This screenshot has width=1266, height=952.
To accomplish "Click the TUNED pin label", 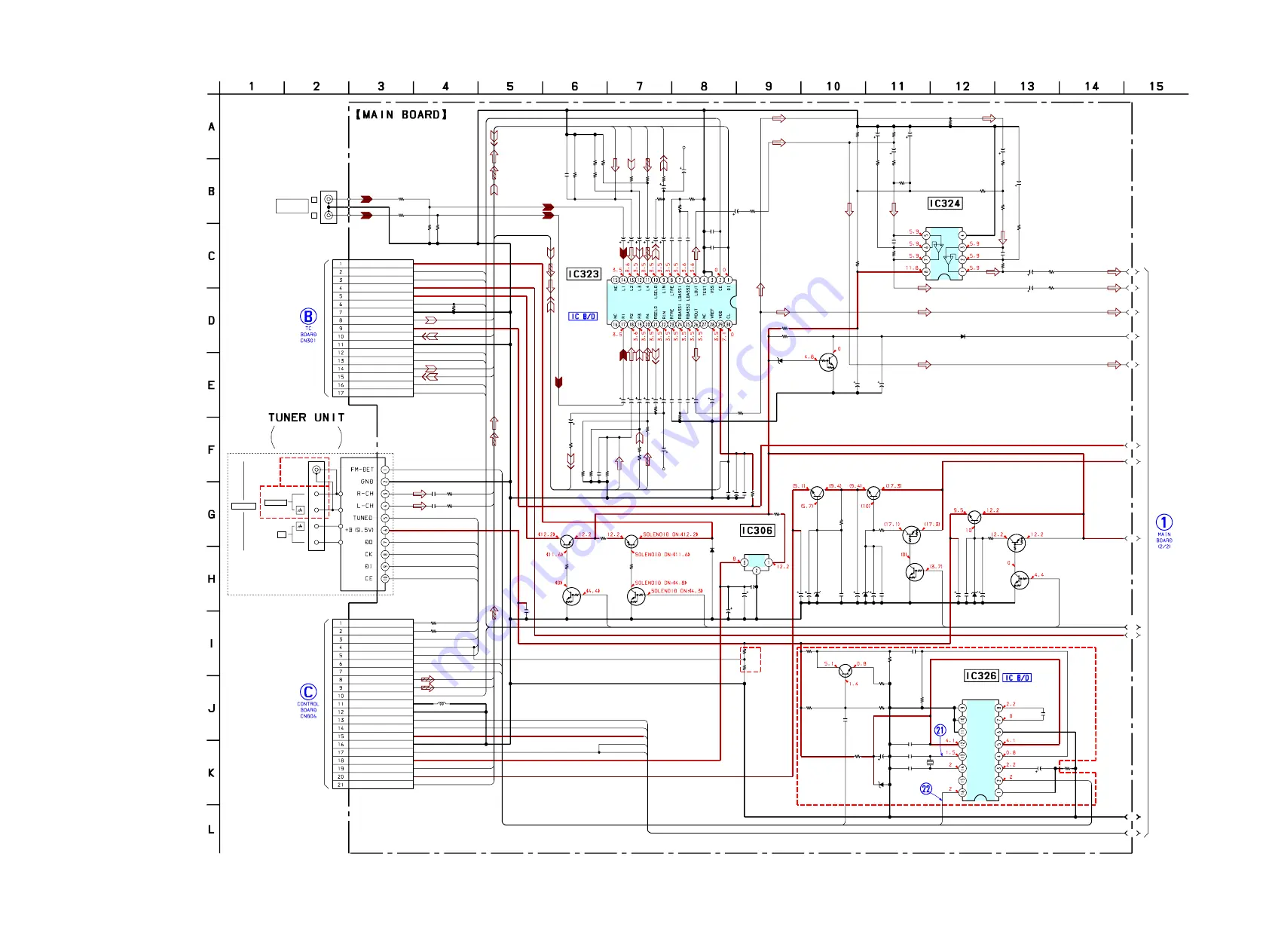I will (362, 518).
